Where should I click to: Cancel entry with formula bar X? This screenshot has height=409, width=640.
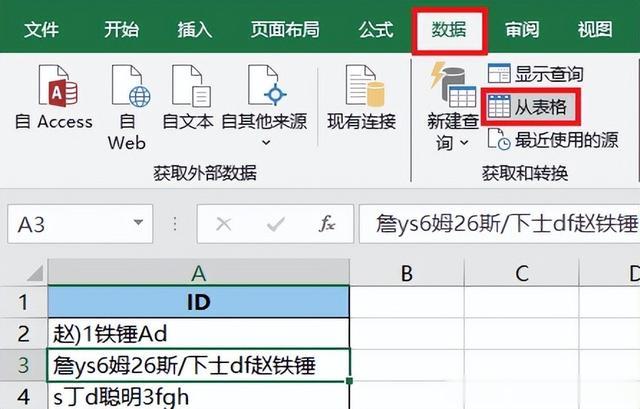(x=224, y=224)
